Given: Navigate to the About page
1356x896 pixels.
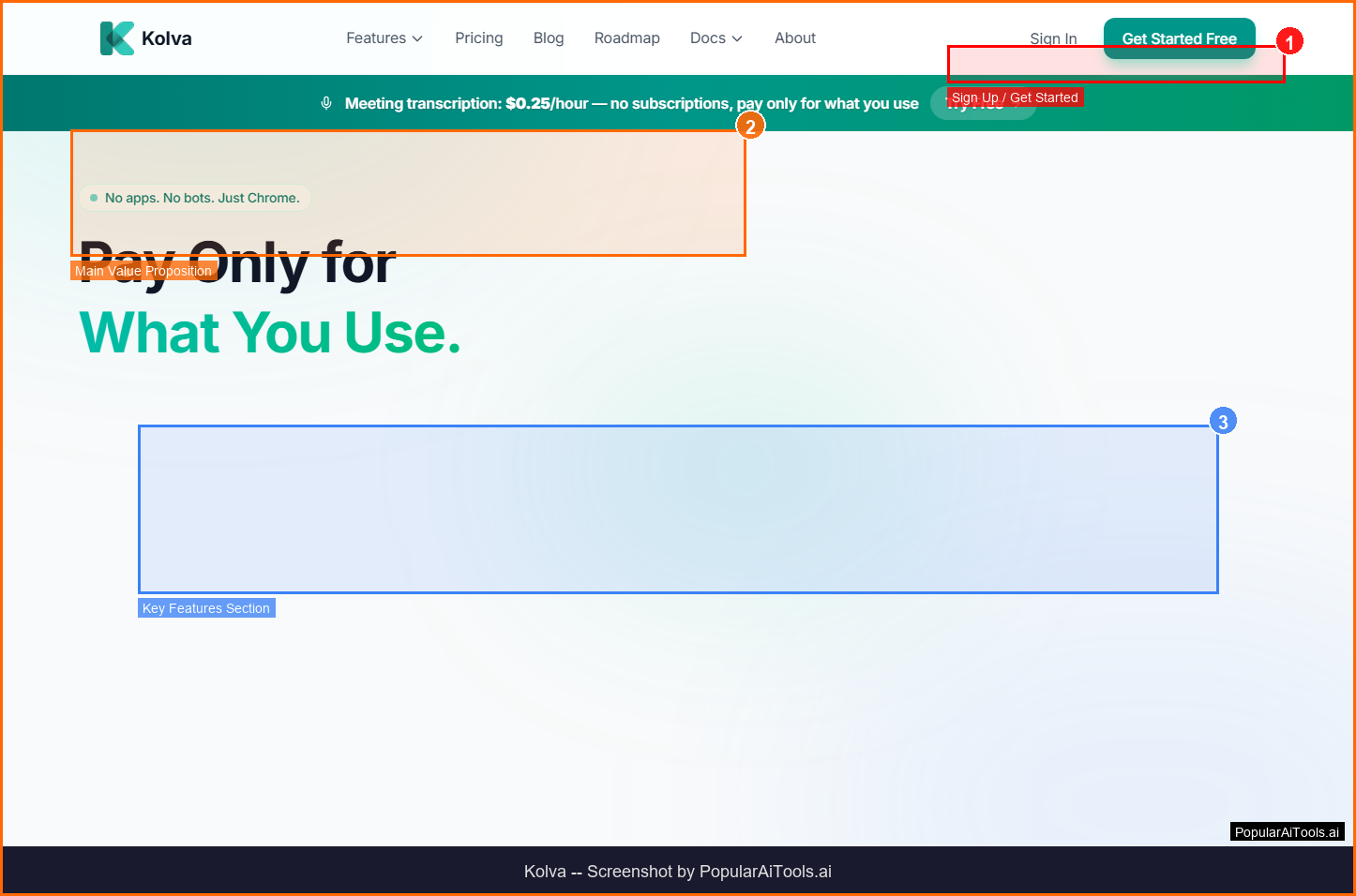Looking at the screenshot, I should (795, 38).
